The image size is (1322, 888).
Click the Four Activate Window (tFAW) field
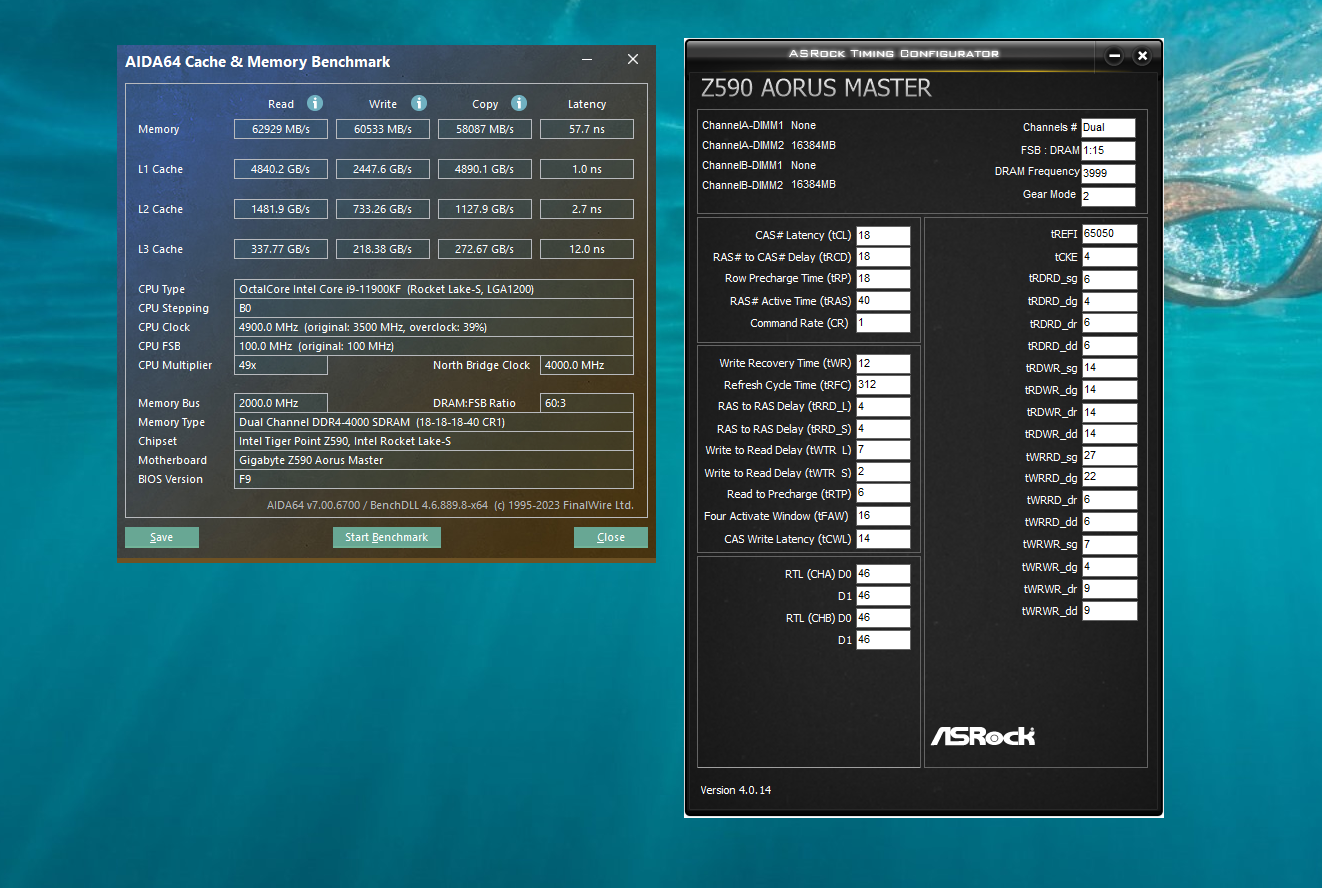pyautogui.click(x=883, y=516)
